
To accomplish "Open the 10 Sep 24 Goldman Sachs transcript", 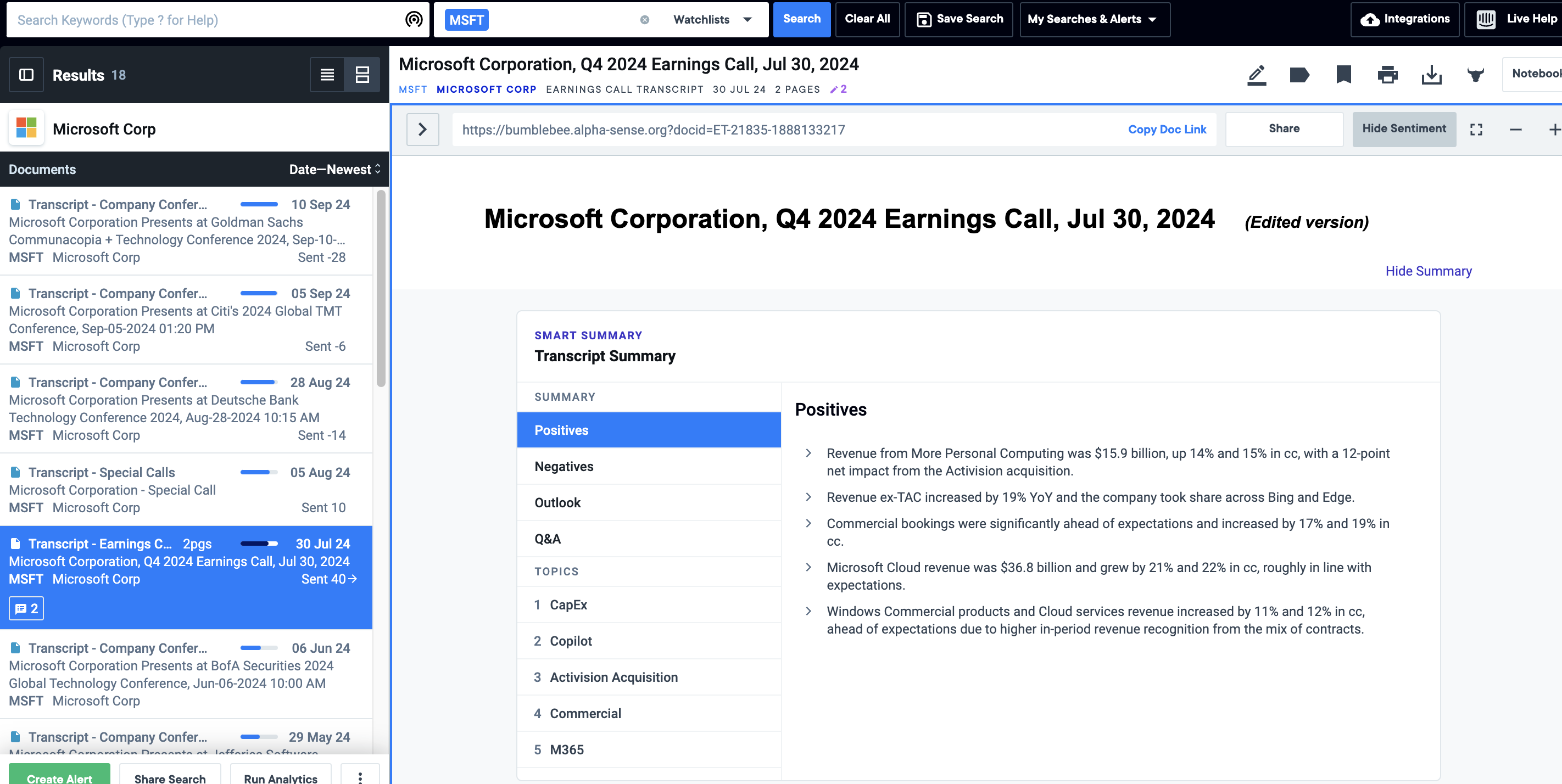I will pos(186,231).
